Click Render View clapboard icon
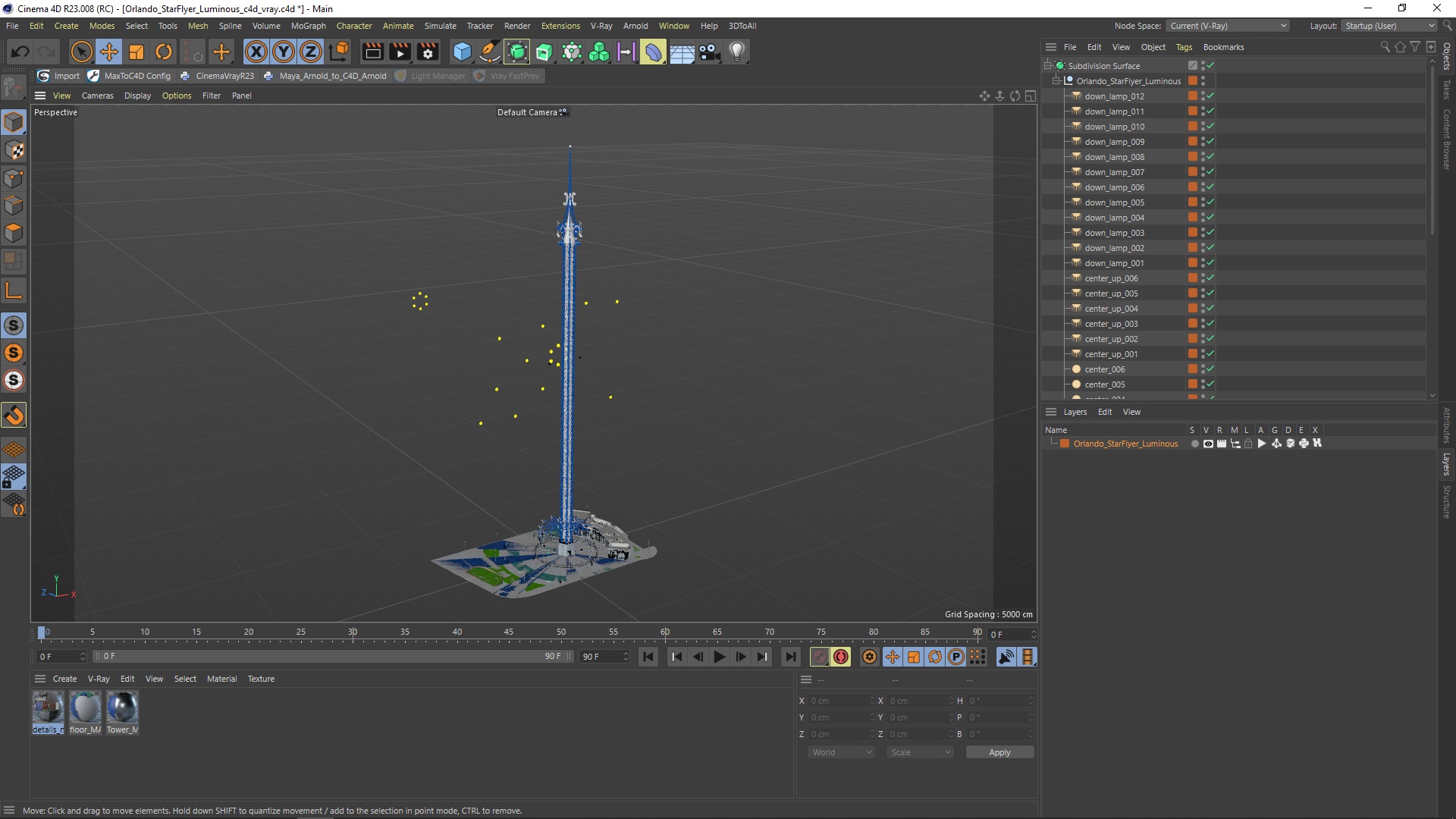 [372, 52]
